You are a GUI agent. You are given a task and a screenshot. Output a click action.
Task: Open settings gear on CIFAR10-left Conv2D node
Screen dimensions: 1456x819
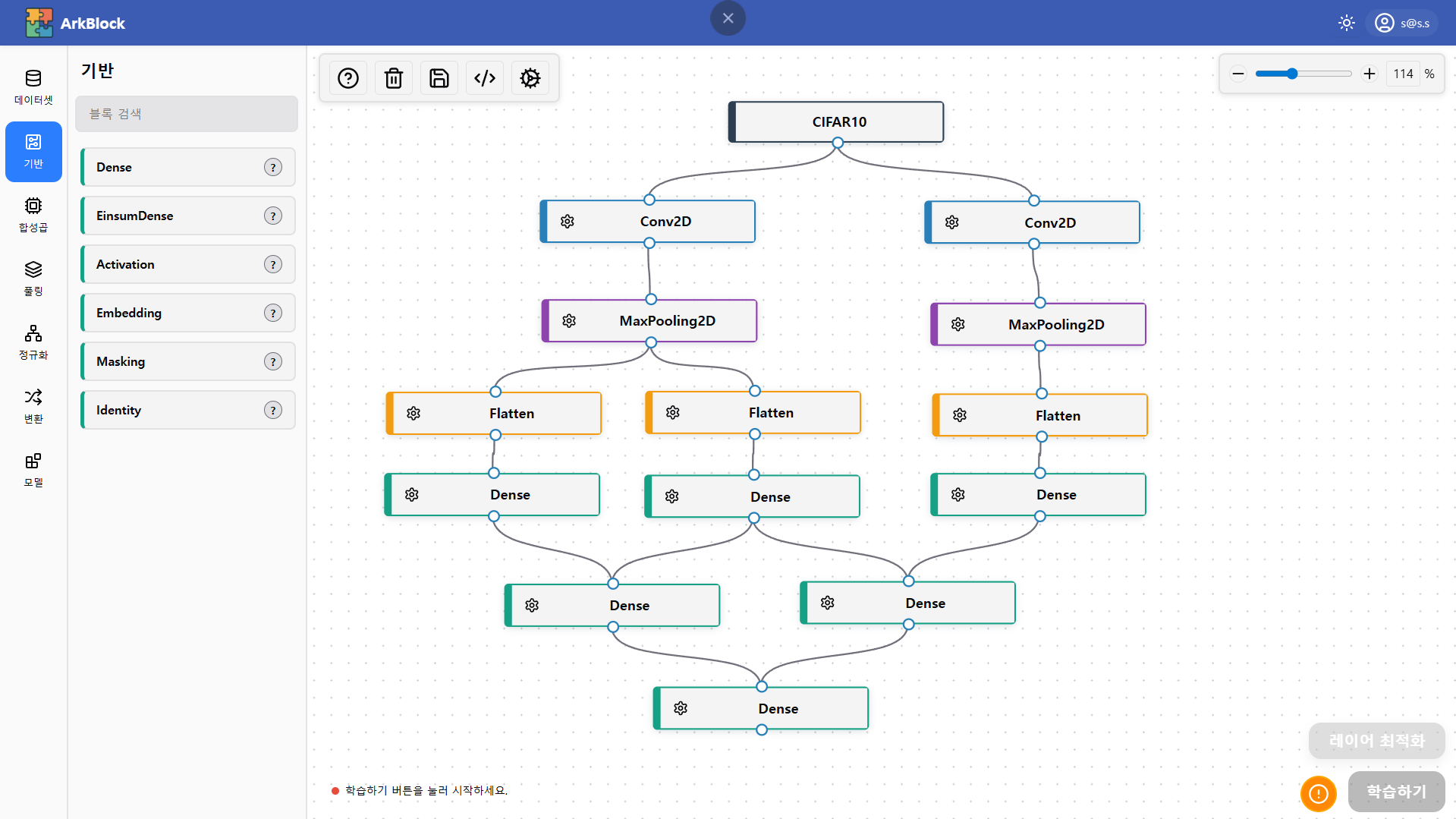pyautogui.click(x=568, y=222)
